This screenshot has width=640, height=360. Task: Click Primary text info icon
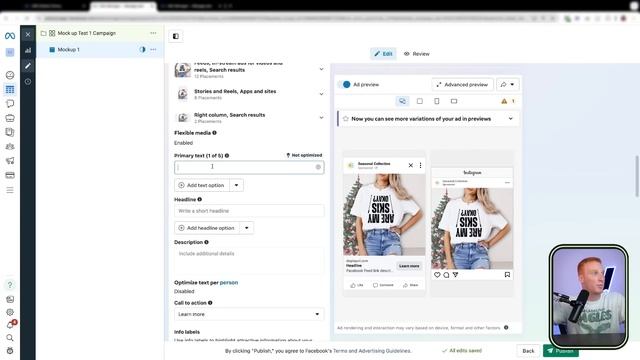tap(227, 156)
